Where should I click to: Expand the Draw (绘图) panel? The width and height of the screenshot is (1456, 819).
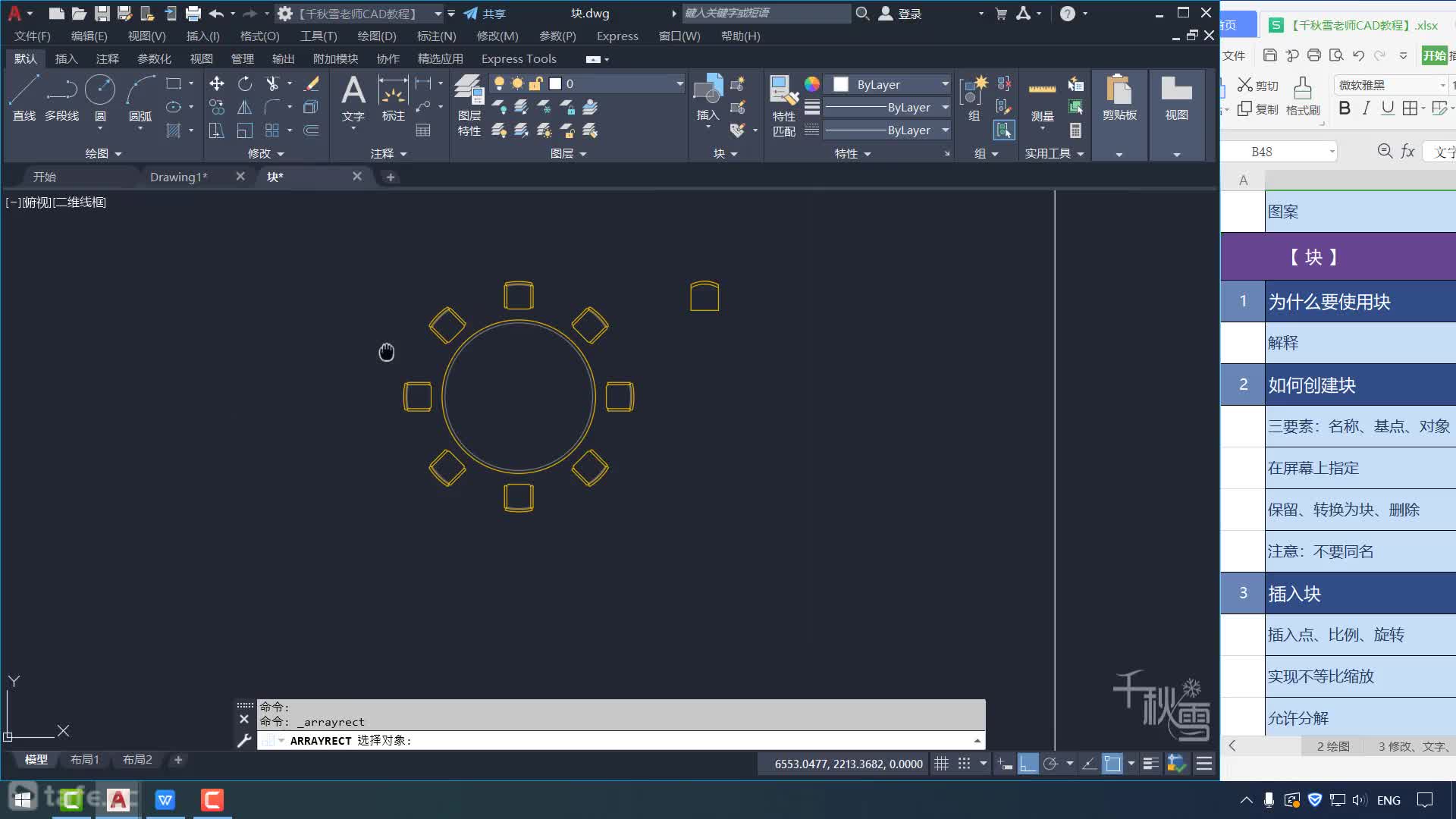tap(103, 153)
